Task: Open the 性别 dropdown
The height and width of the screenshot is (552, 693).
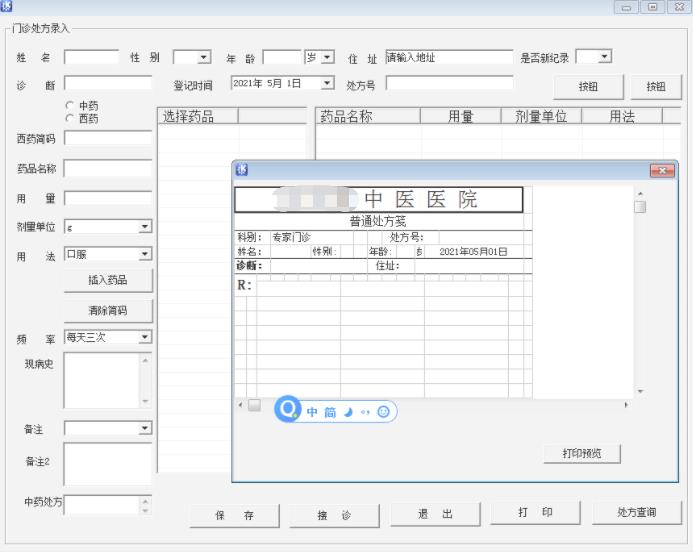Action: point(204,58)
